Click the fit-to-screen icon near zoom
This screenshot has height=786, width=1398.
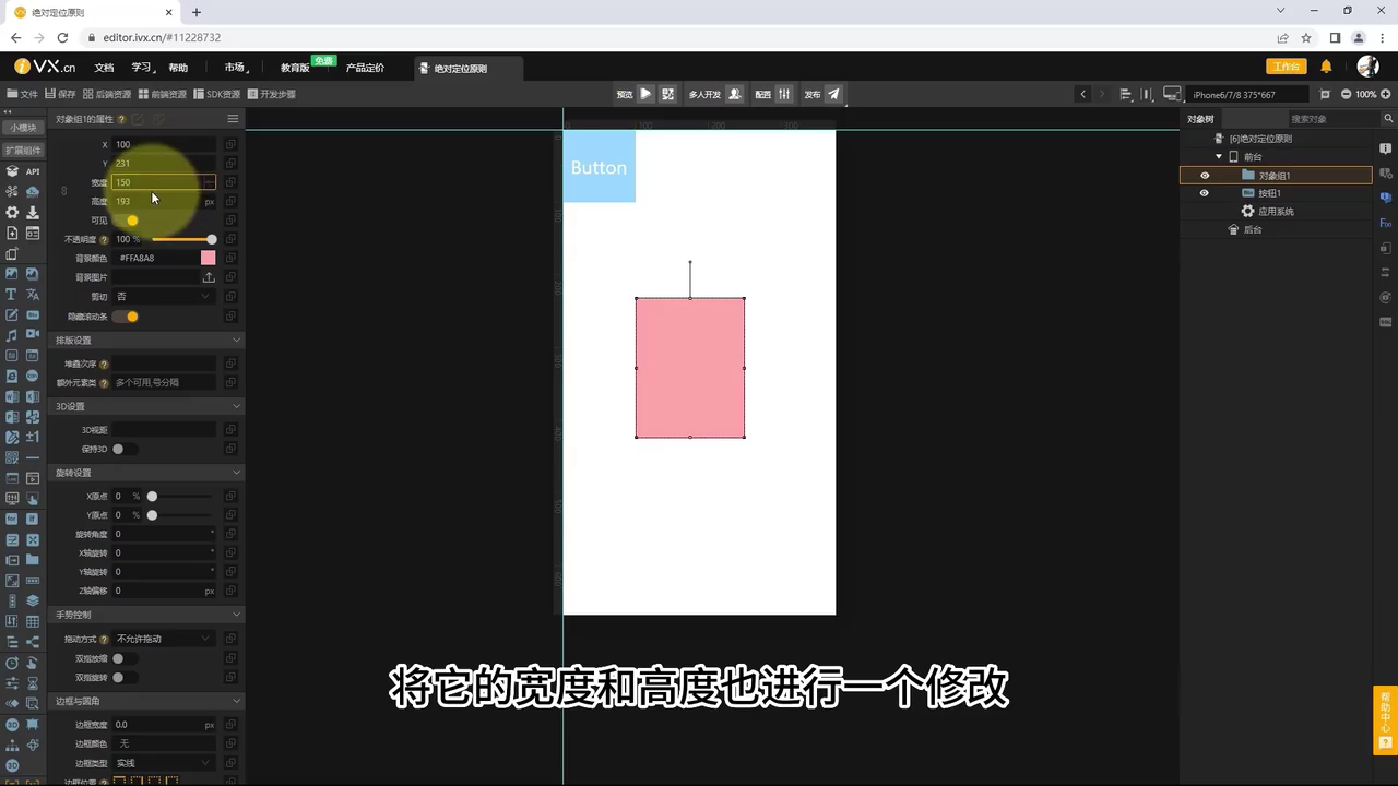tap(1325, 94)
